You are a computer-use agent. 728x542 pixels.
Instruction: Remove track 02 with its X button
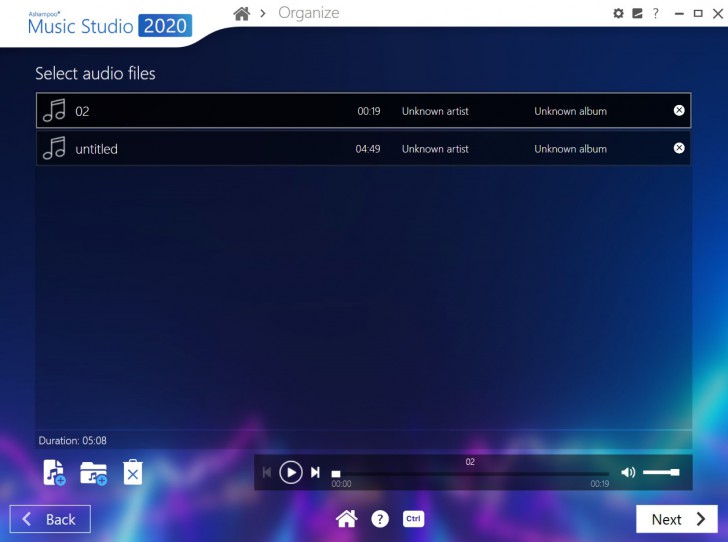(679, 110)
